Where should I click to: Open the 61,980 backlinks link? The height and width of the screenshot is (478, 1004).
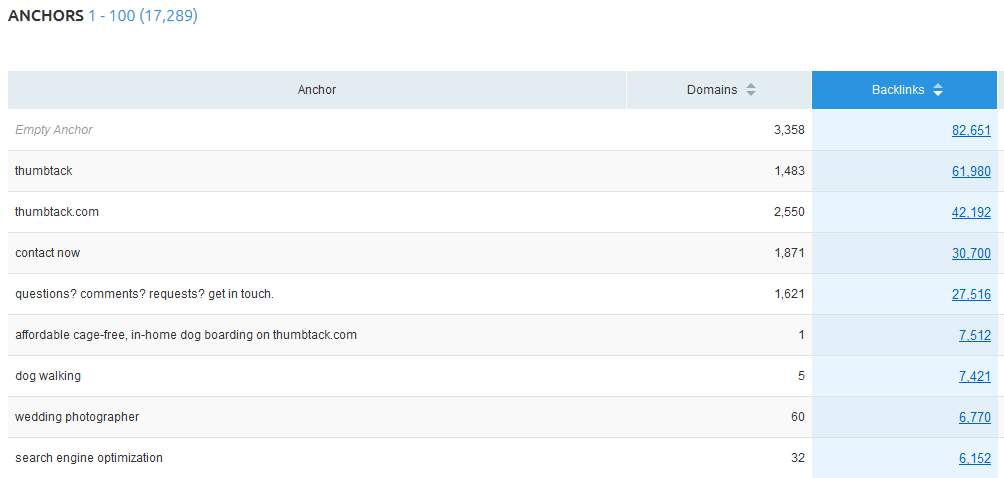pos(970,171)
